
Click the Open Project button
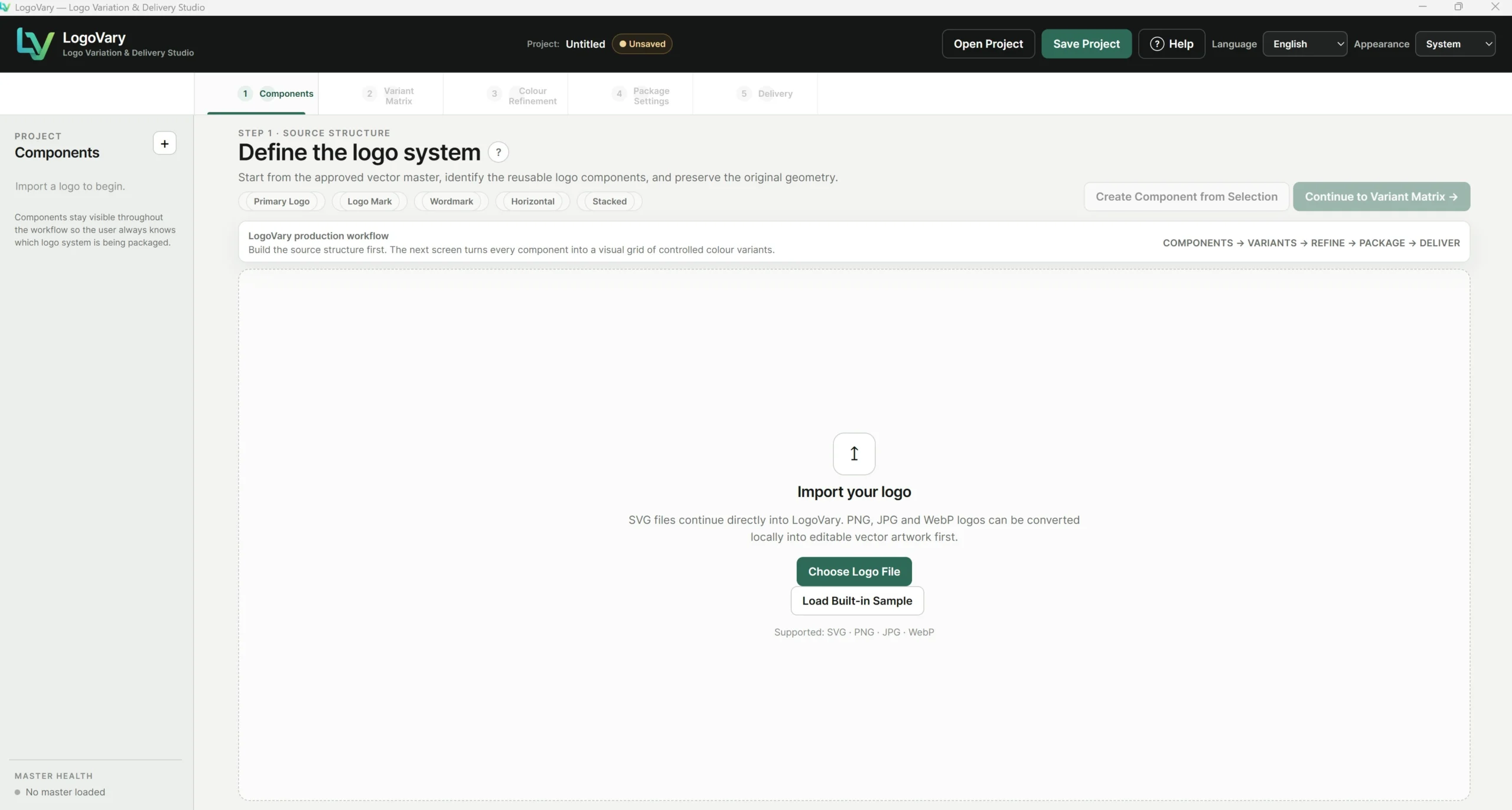coord(988,44)
